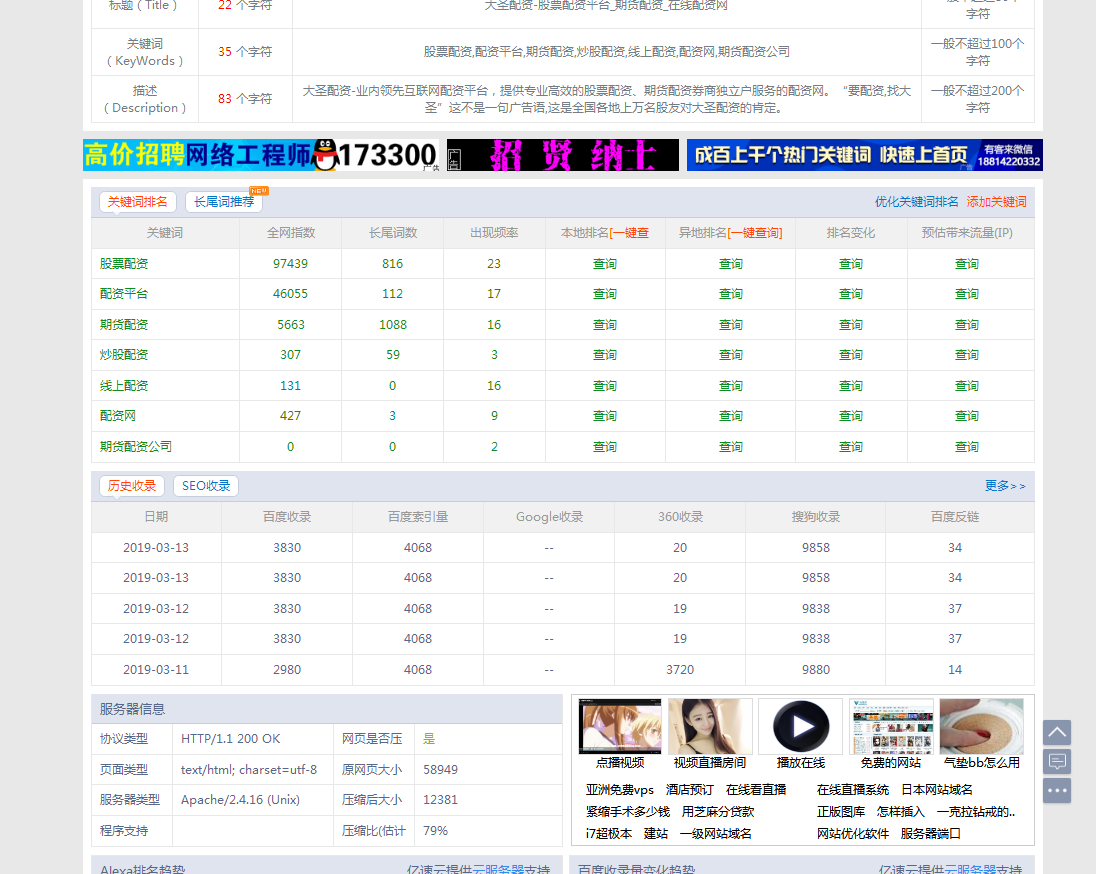This screenshot has height=874, width=1096.
Task: Open the 期货配资 keyword link
Action: [x=124, y=324]
